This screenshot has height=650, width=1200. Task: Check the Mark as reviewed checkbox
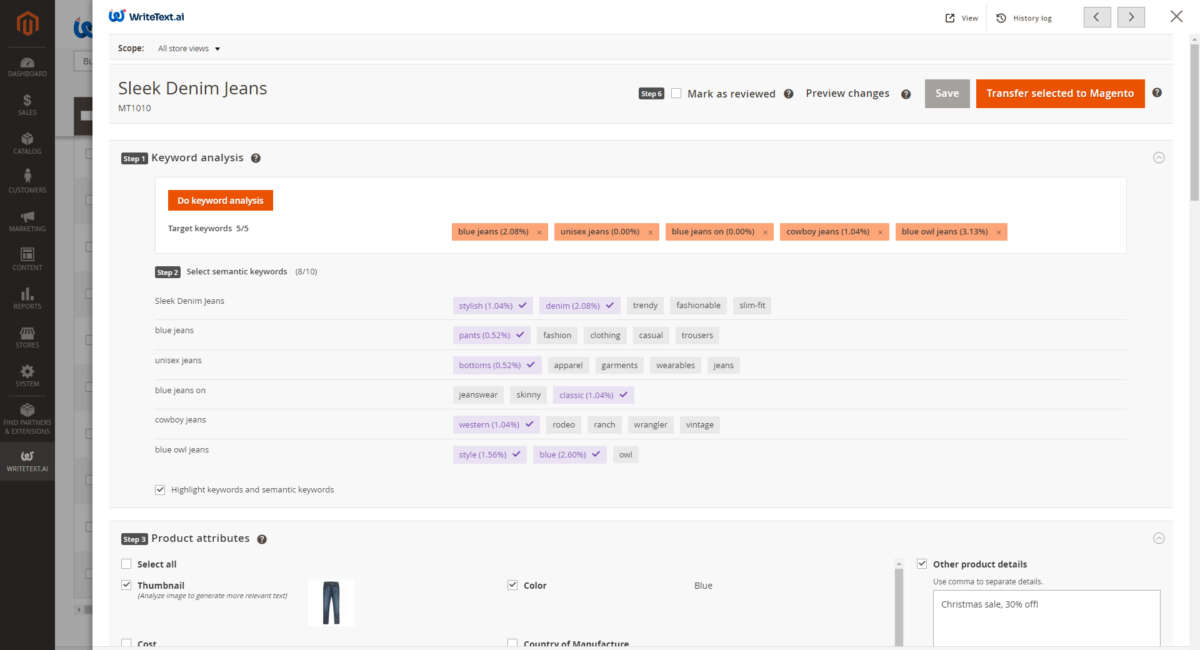(676, 93)
